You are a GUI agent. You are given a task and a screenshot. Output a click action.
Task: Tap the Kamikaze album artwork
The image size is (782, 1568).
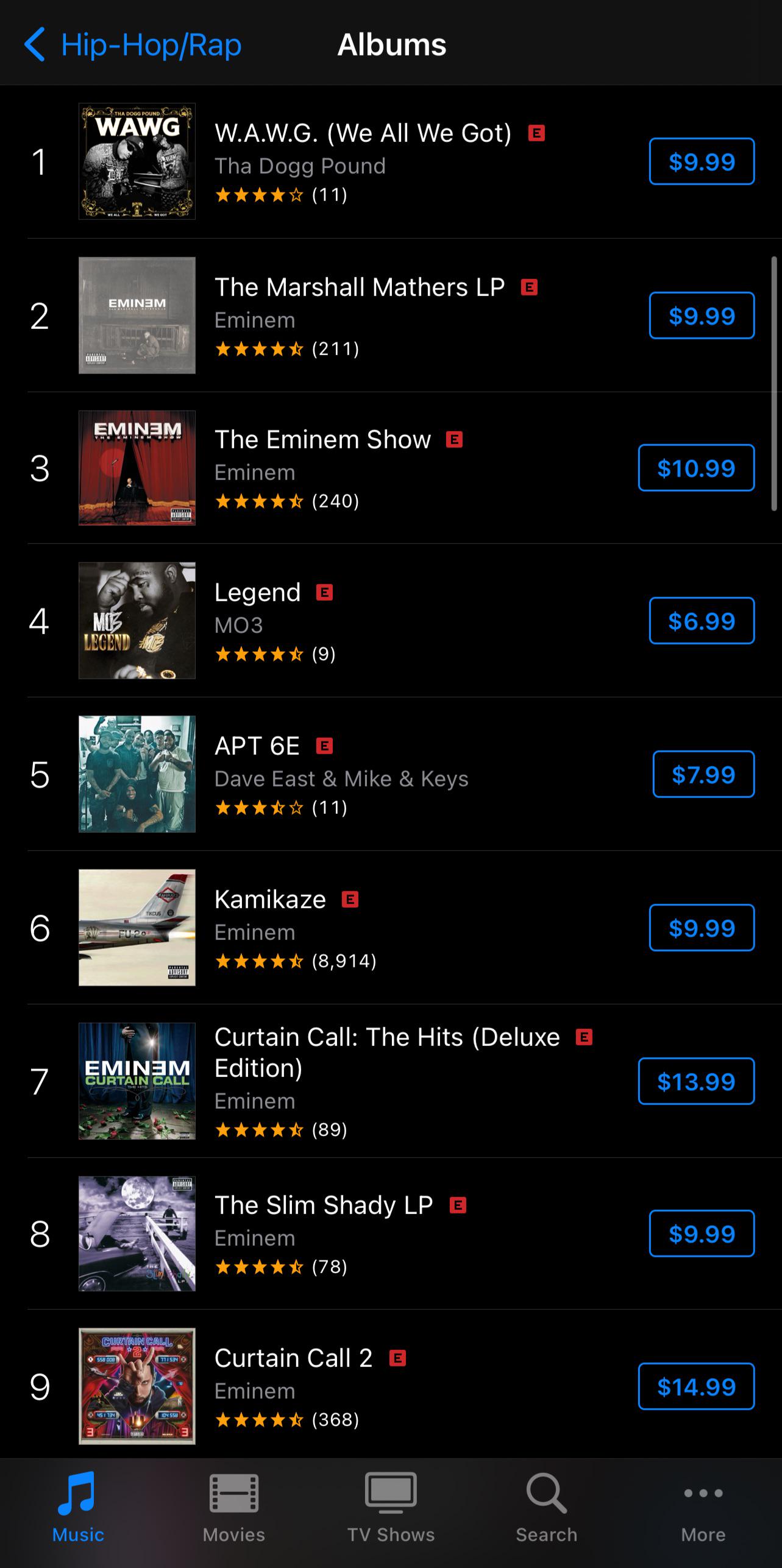point(137,927)
